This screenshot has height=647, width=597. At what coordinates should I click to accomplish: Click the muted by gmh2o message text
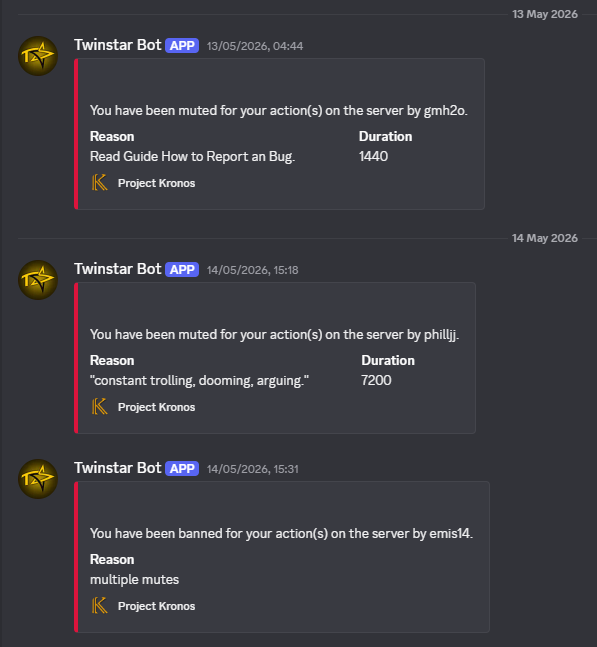(x=279, y=111)
